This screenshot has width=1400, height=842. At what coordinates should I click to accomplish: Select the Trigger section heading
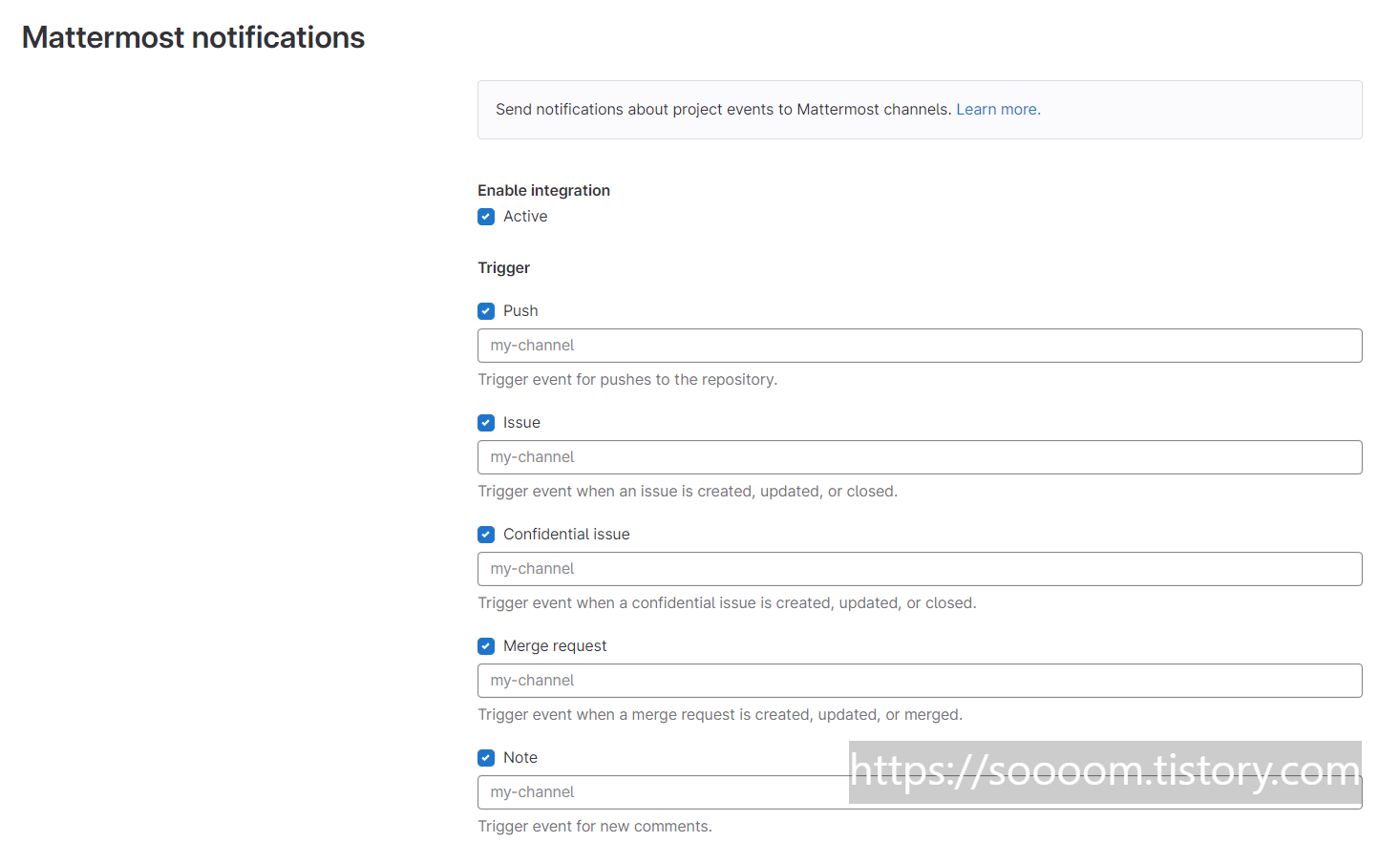pos(503,268)
